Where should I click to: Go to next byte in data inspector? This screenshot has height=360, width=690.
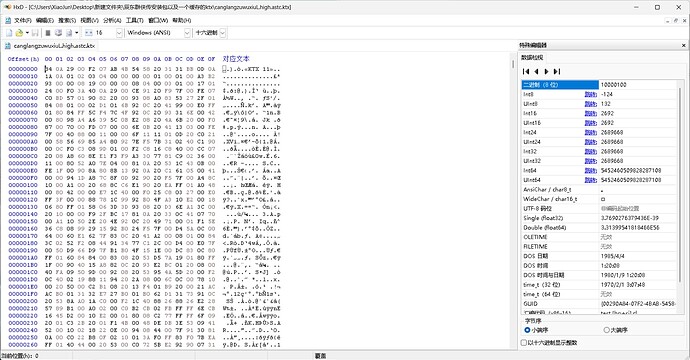coord(547,71)
